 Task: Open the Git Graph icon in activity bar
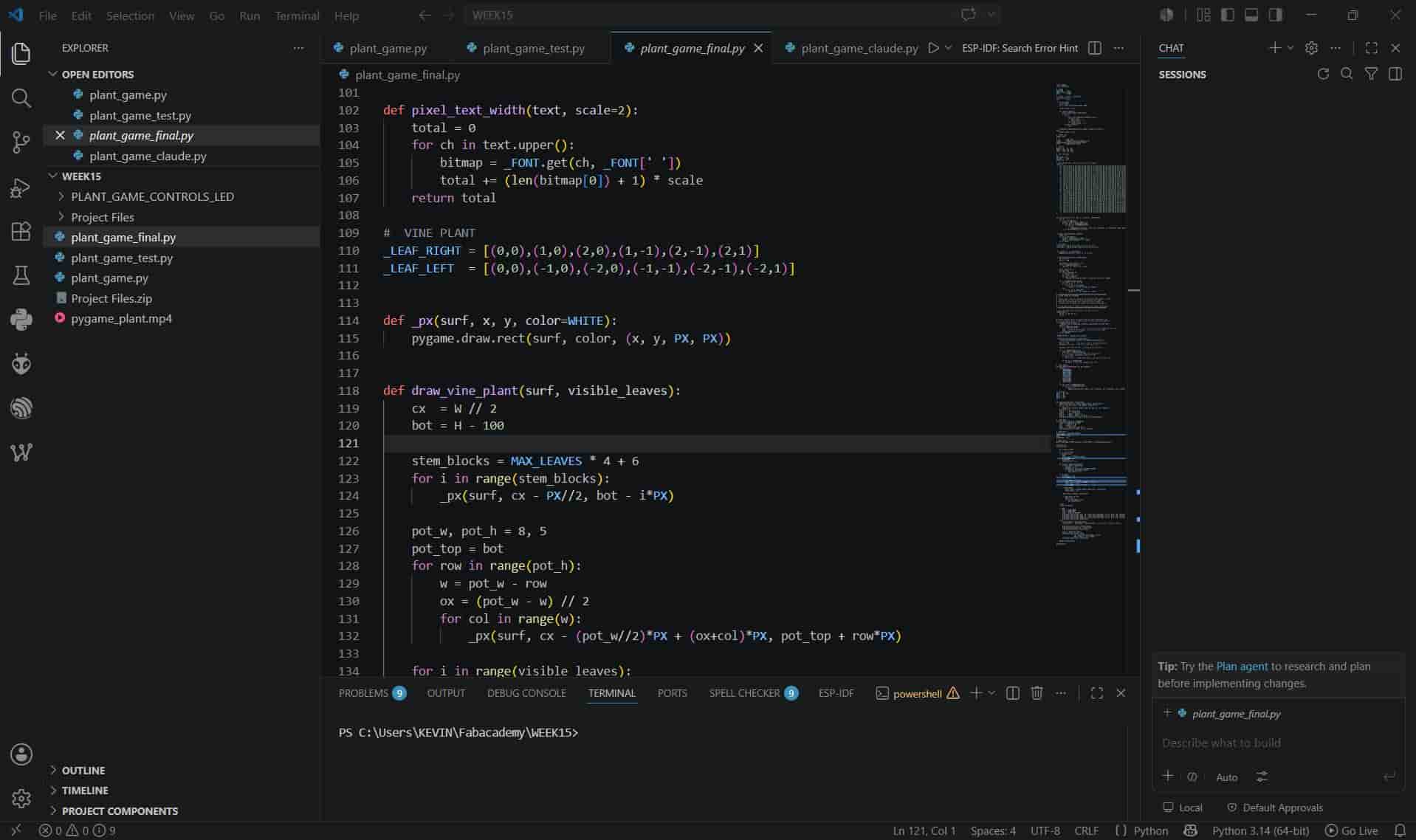21,452
